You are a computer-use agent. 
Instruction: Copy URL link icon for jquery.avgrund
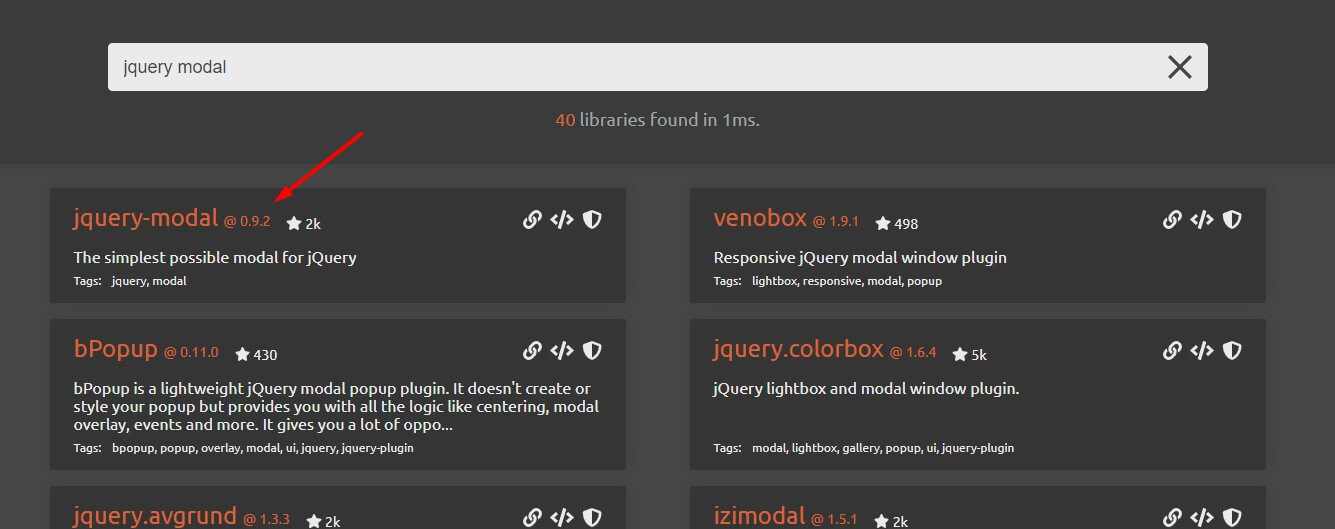tap(532, 518)
